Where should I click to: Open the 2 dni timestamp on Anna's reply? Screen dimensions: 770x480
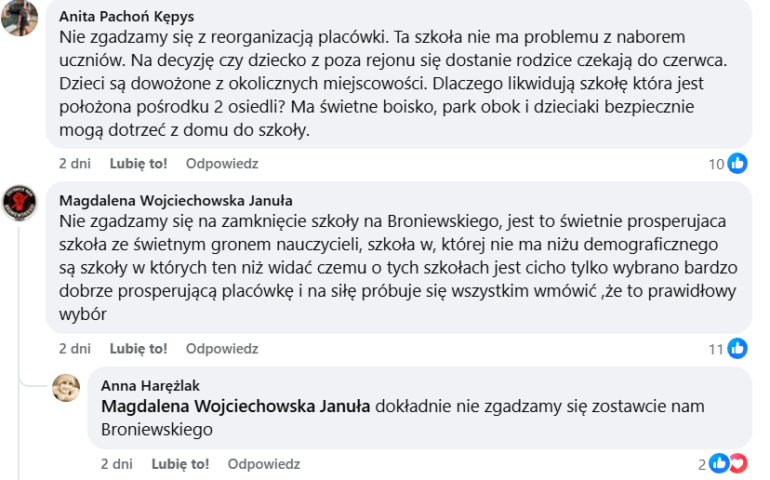(x=117, y=464)
